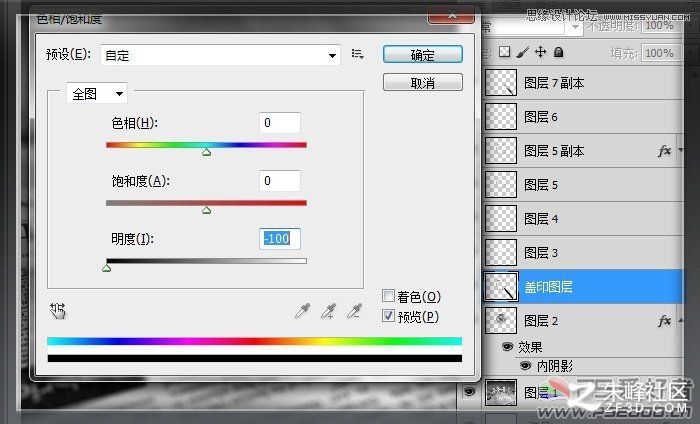This screenshot has height=424, width=700.
Task: Click thumbnail of 盖印图层
Action: pos(501,287)
